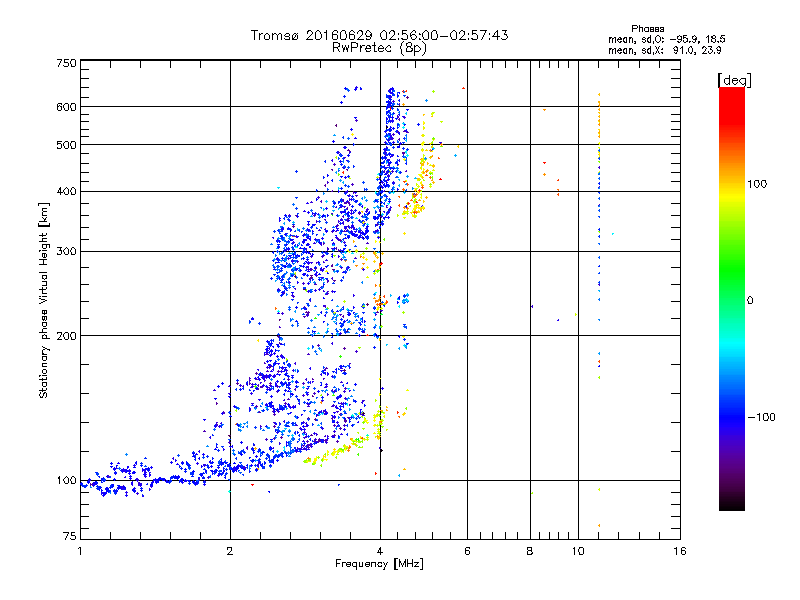Screen dimensions: 800x600
Task: Click the y-axis '750' tick label
Action: click(66, 63)
